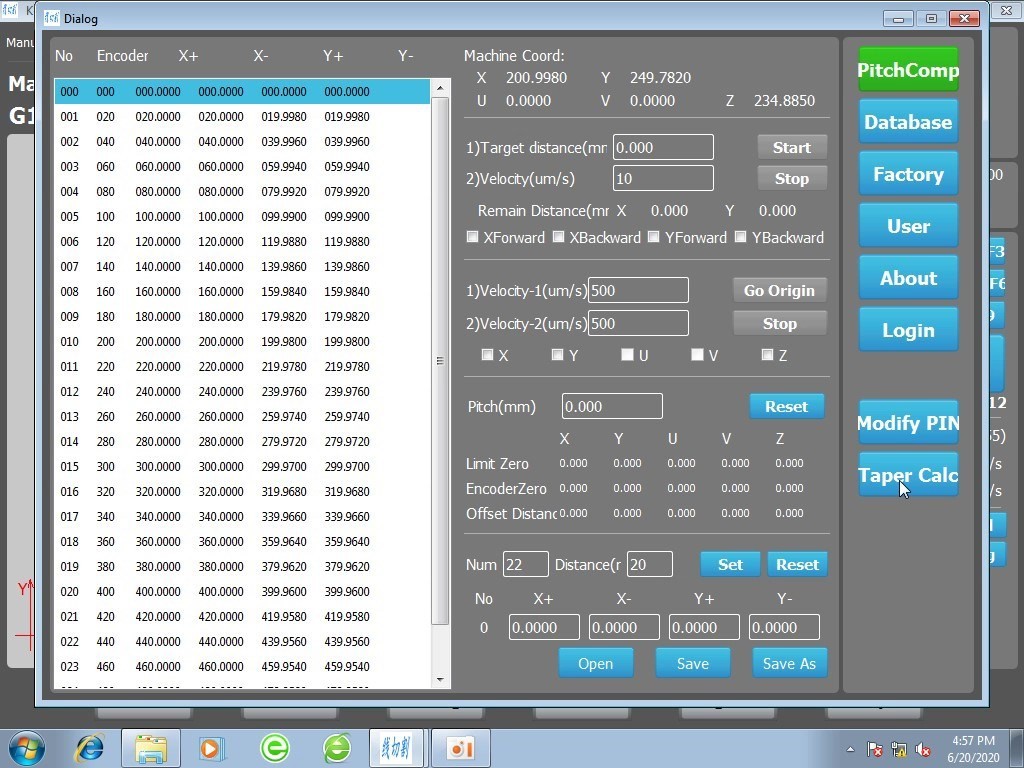Open the Windows Start menu
Image resolution: width=1024 pixels, height=768 pixels.
(25, 747)
